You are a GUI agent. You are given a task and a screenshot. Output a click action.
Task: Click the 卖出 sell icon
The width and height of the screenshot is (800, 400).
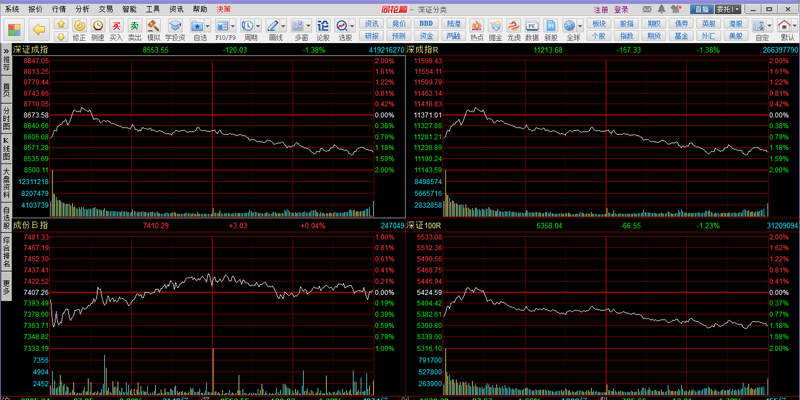tap(134, 28)
